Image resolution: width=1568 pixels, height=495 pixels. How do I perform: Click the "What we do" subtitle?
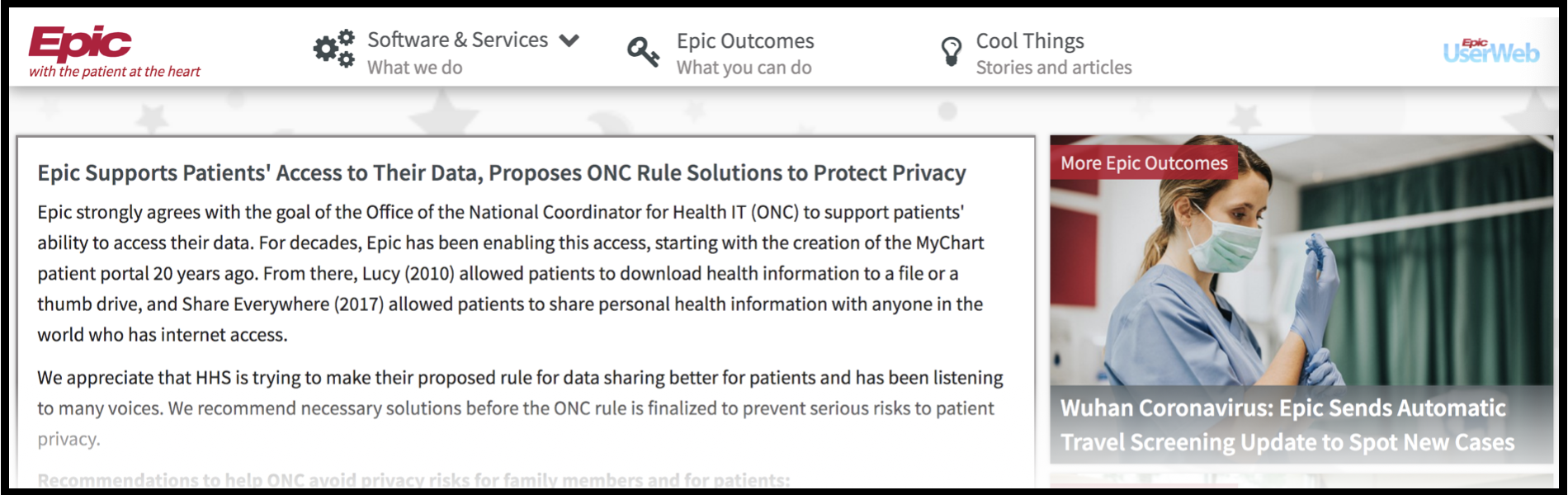pos(414,68)
